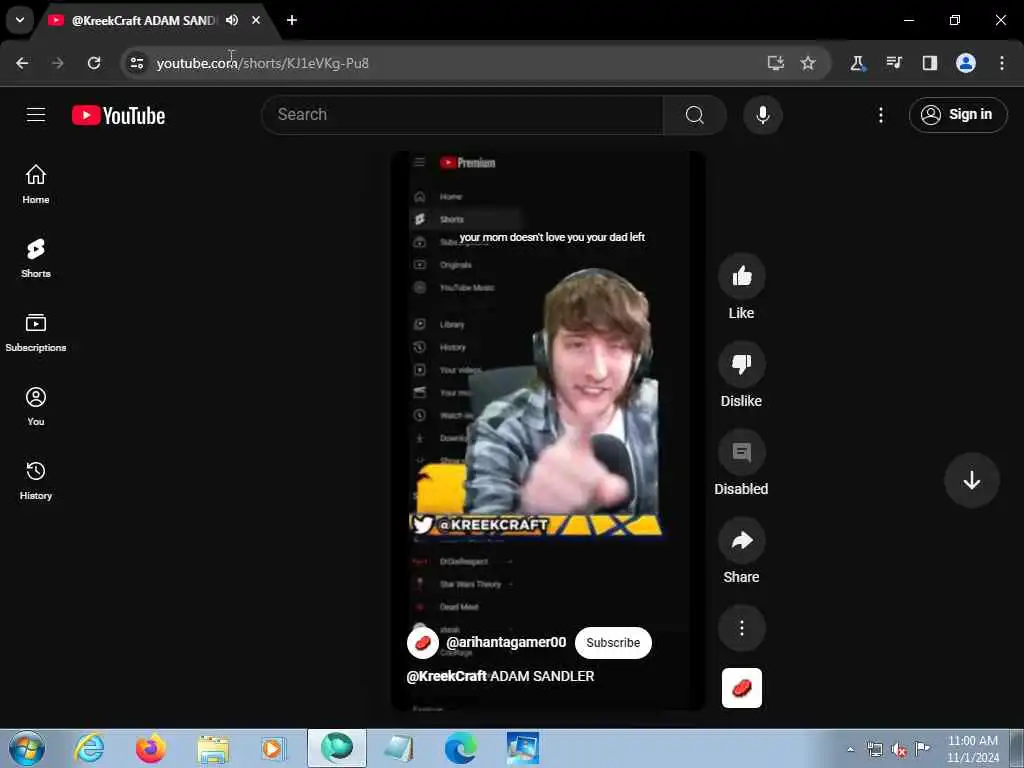Open the tab search dropdown
Screen dimensions: 1024x768
point(20,20)
